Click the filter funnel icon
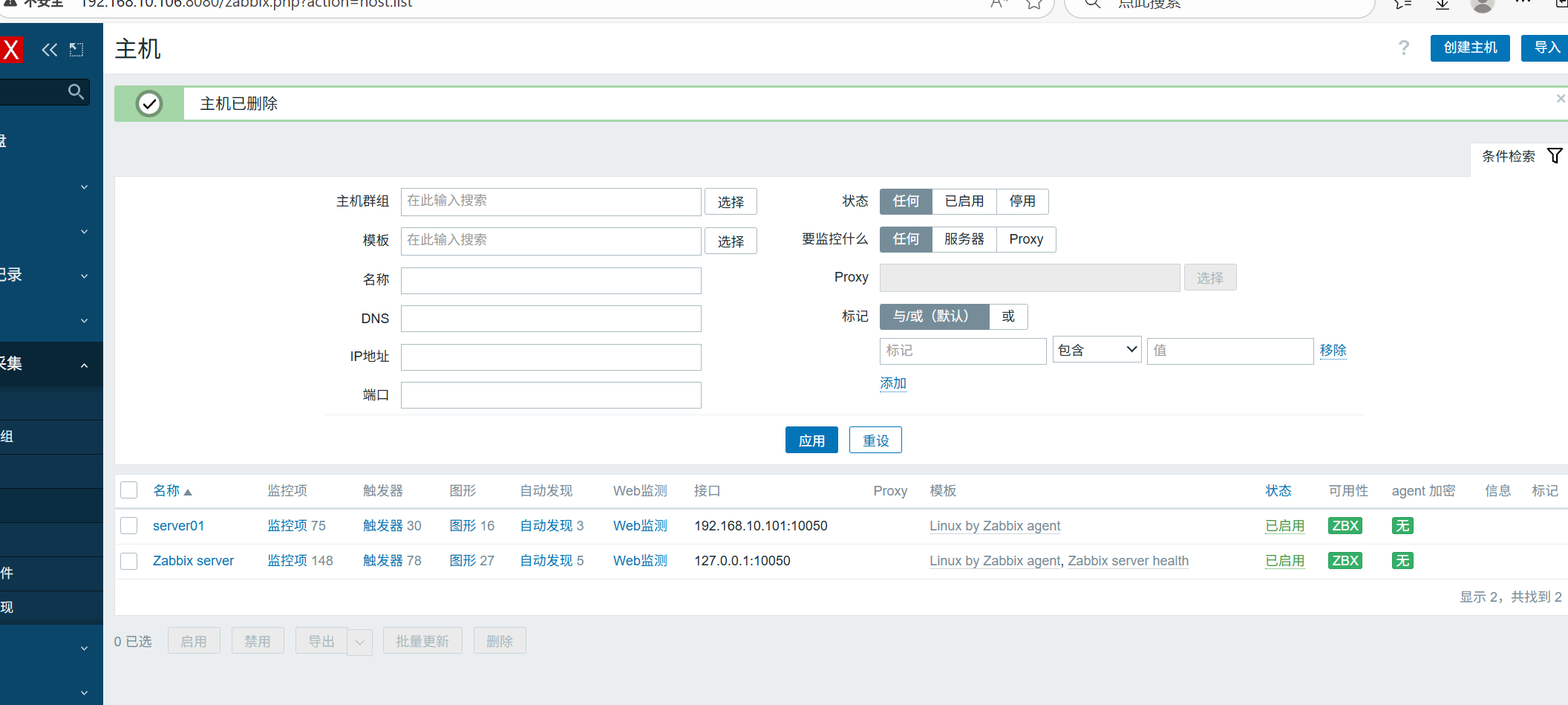1568x705 pixels. 1555,155
